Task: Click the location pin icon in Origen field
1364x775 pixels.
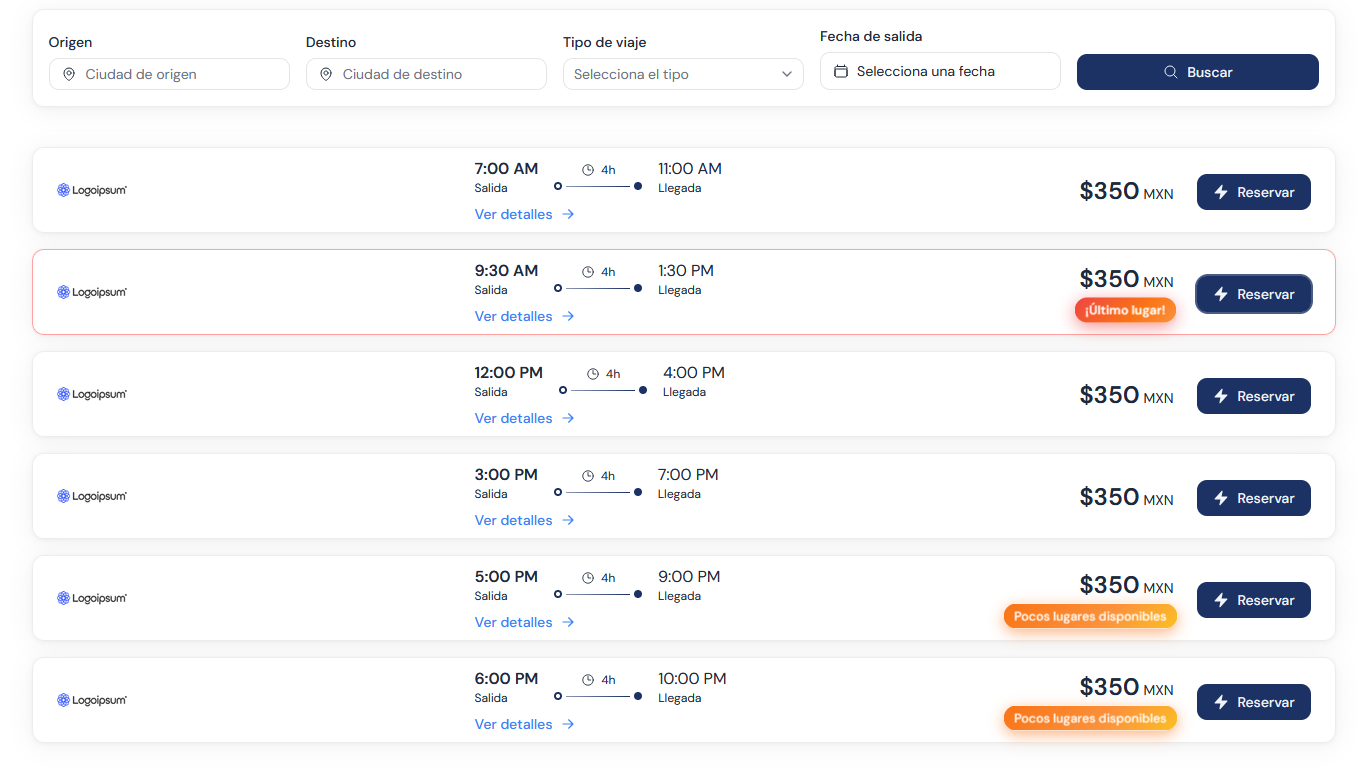Action: click(x=69, y=74)
